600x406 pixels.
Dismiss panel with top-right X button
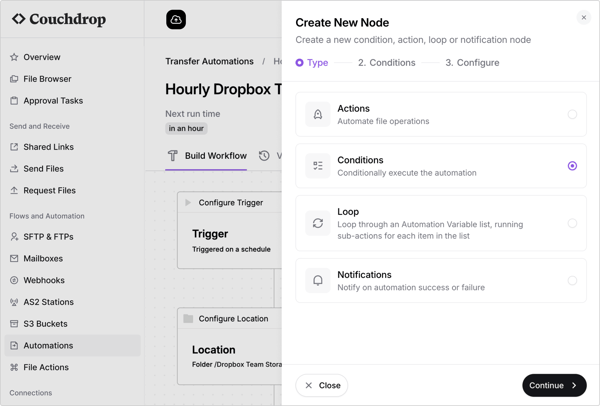point(584,17)
